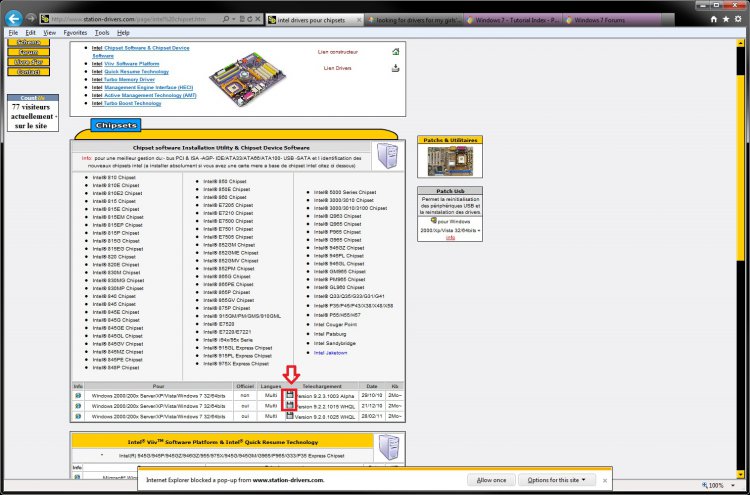Click the address bar URL field
This screenshot has height=495, width=750.
[134, 19]
